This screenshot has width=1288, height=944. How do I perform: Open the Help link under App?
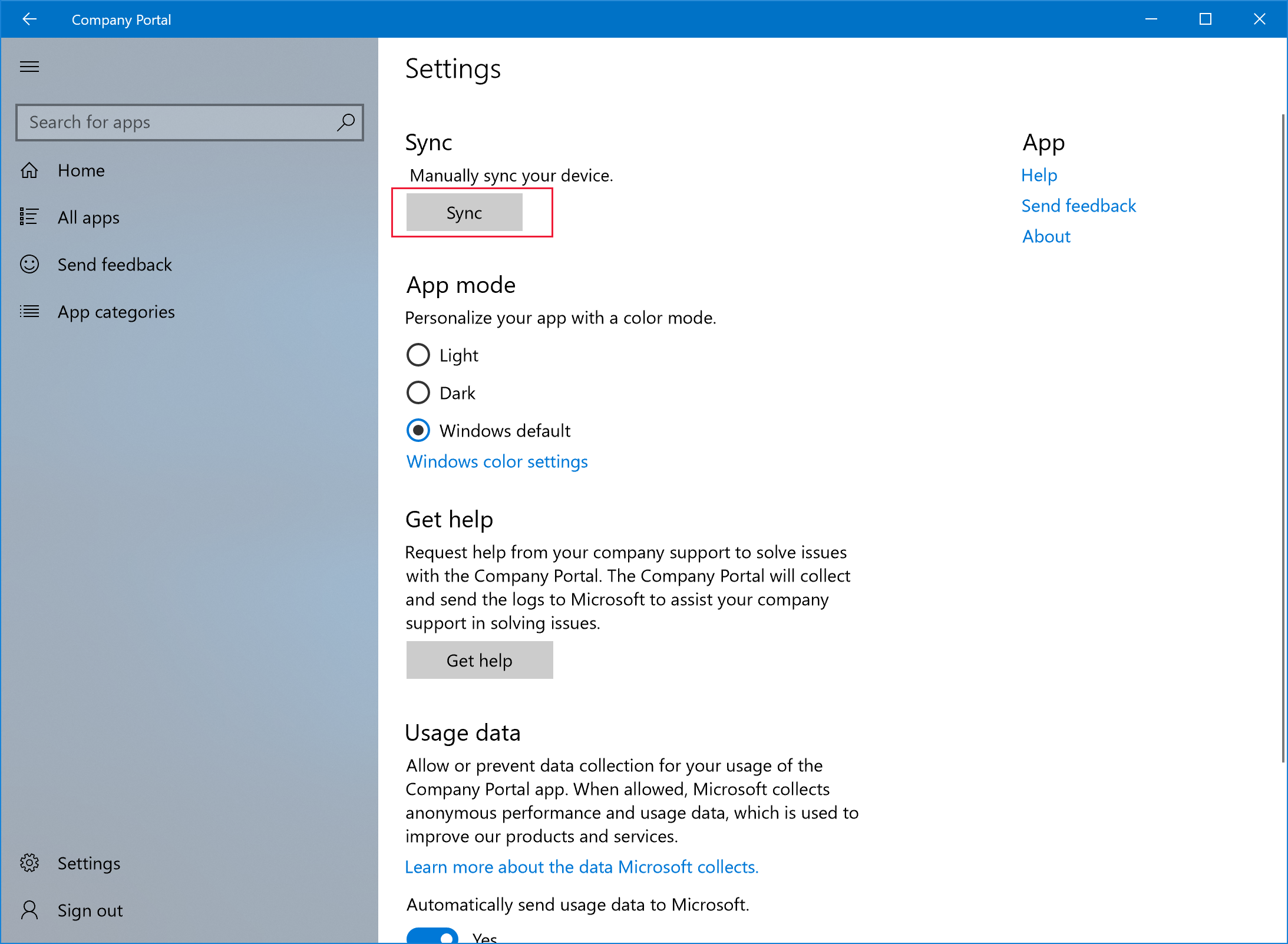click(1040, 175)
